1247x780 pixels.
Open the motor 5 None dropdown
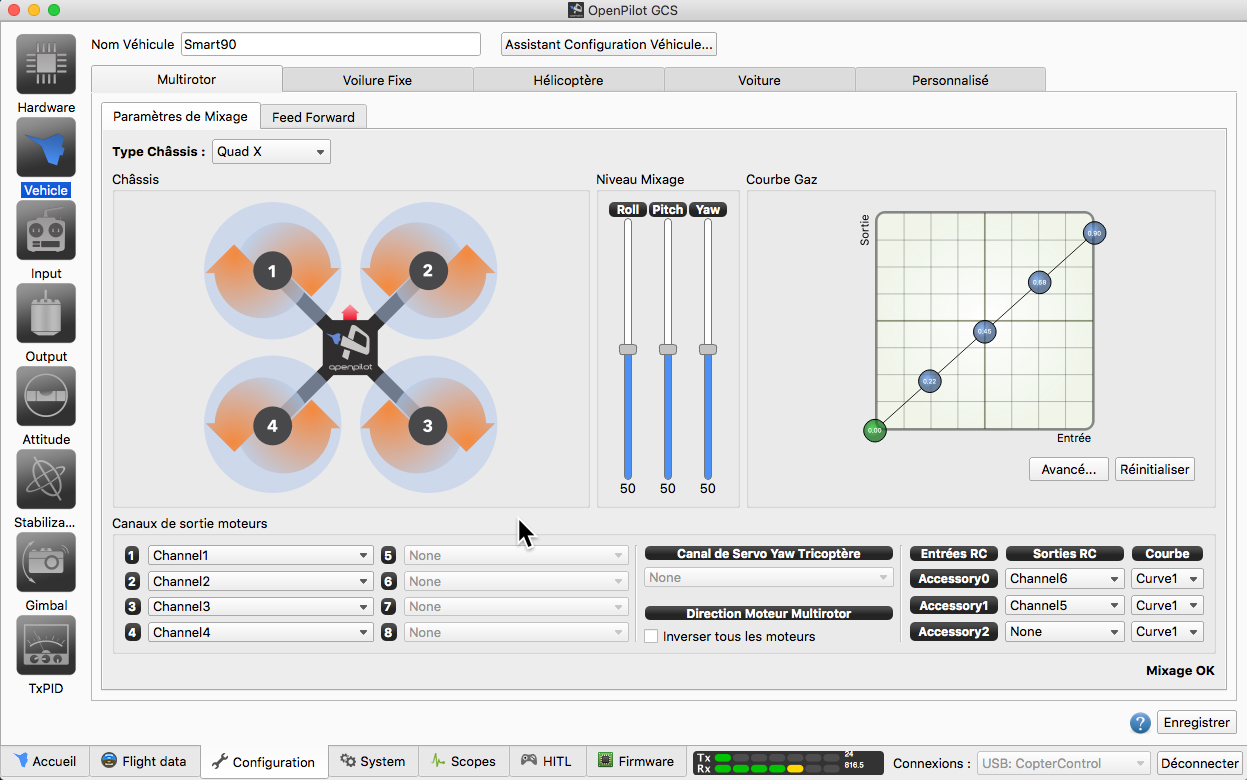click(x=516, y=555)
